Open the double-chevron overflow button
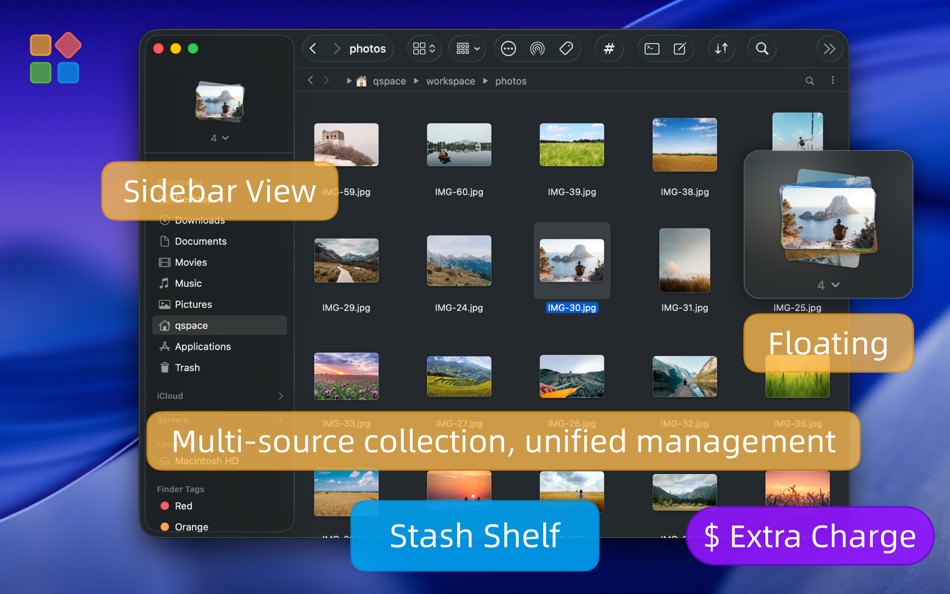Viewport: 950px width, 594px height. pyautogui.click(x=828, y=48)
